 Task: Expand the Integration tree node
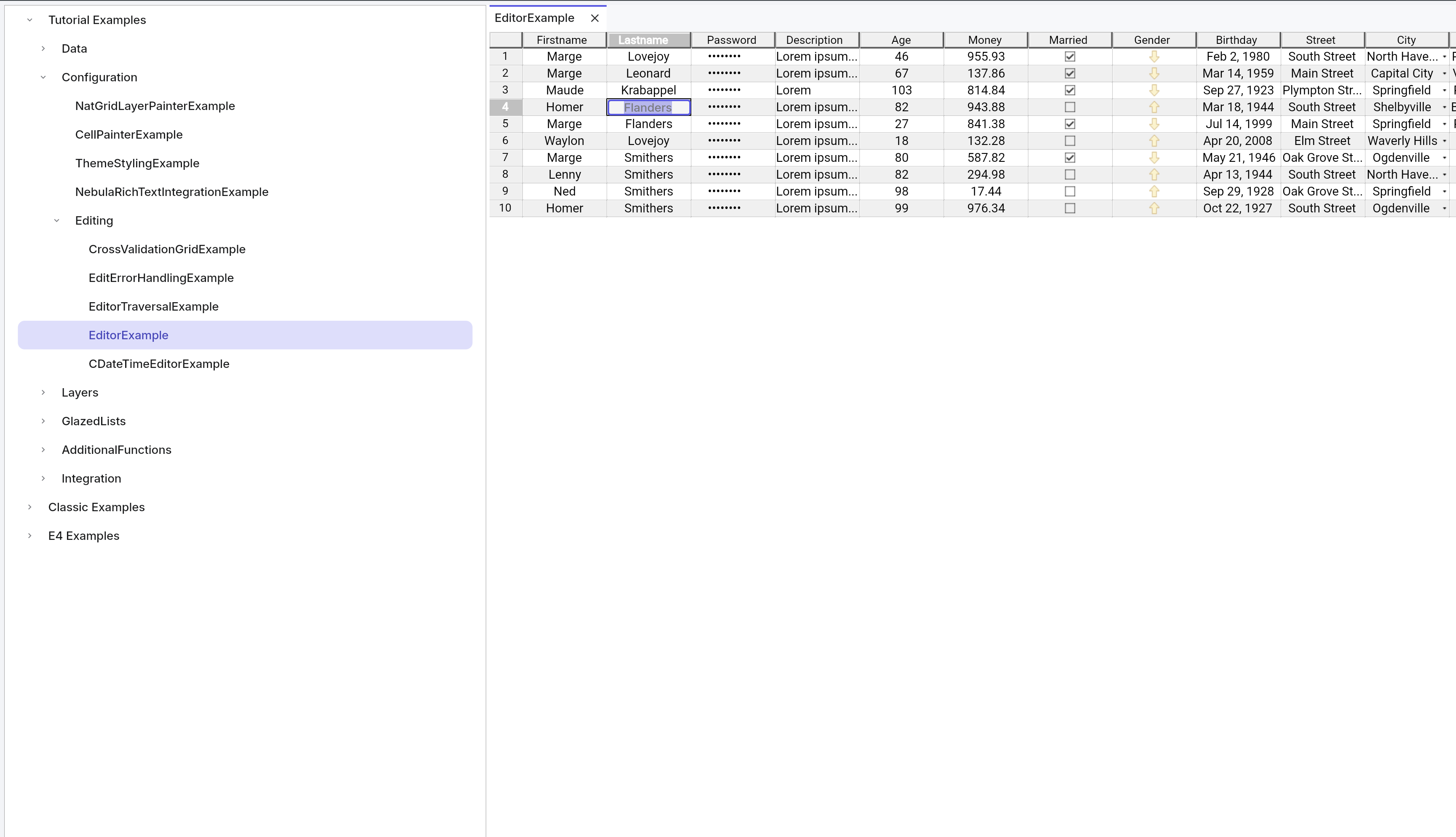coord(43,479)
